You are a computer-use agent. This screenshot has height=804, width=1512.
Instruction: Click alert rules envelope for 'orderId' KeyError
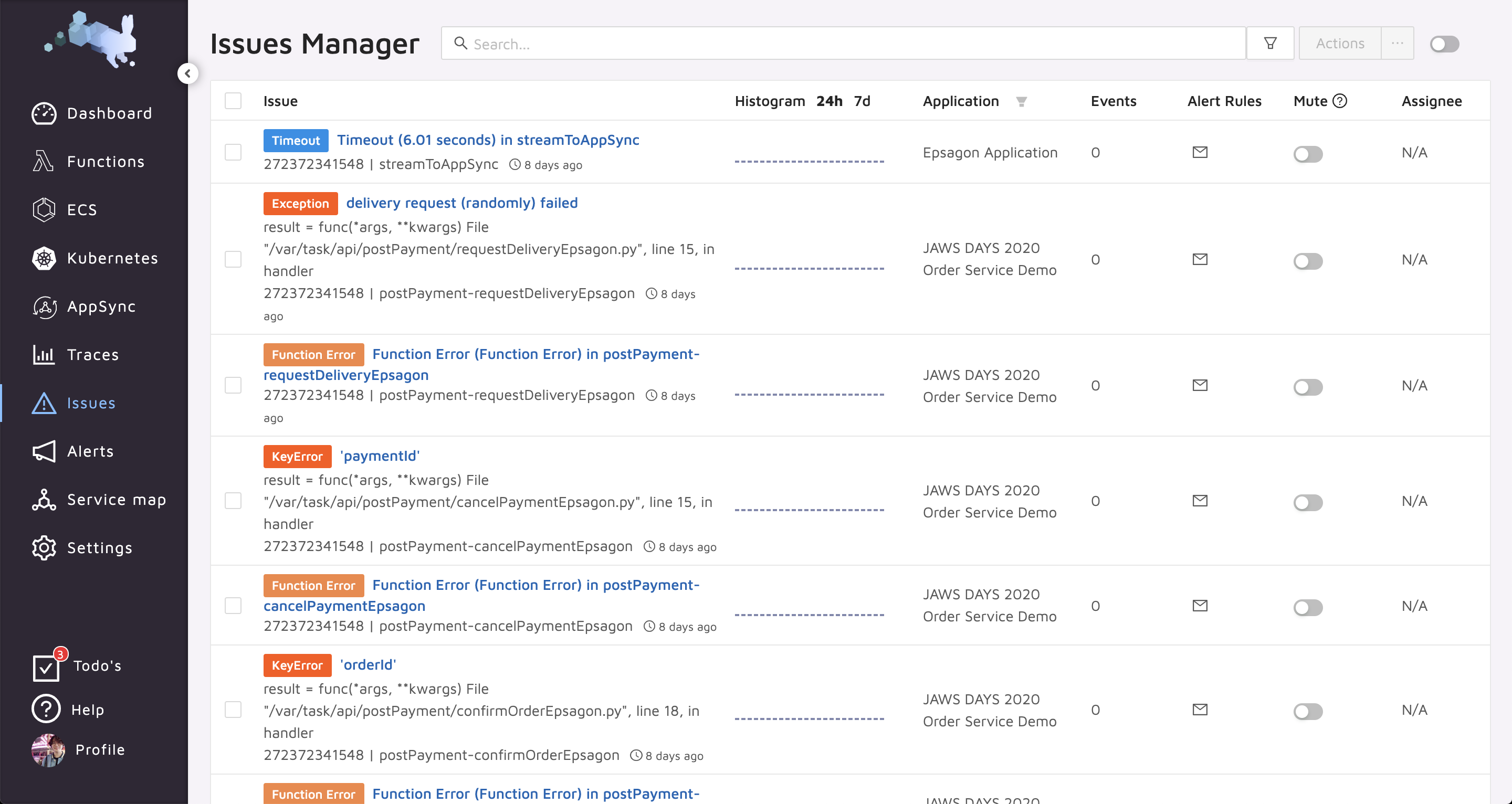point(1200,710)
